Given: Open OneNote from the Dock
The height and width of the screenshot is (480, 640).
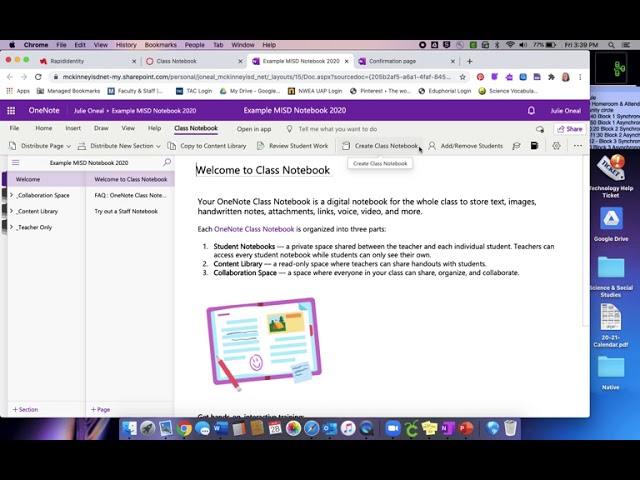Looking at the screenshot, I should click(x=447, y=428).
